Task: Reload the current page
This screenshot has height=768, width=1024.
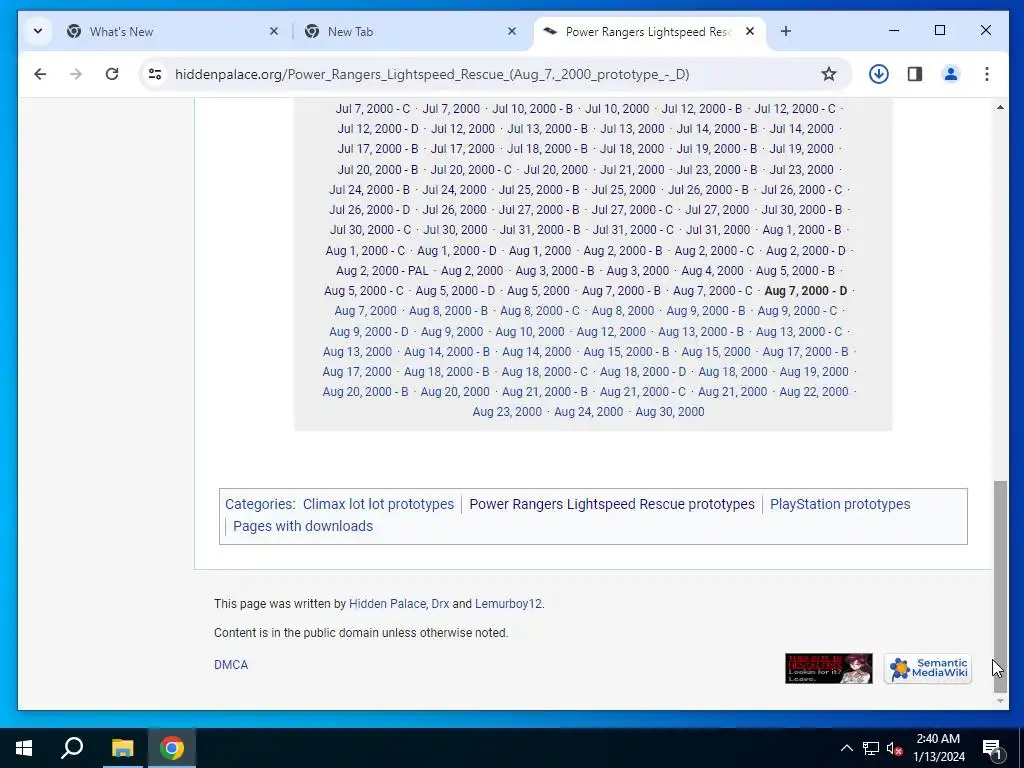Action: (112, 74)
